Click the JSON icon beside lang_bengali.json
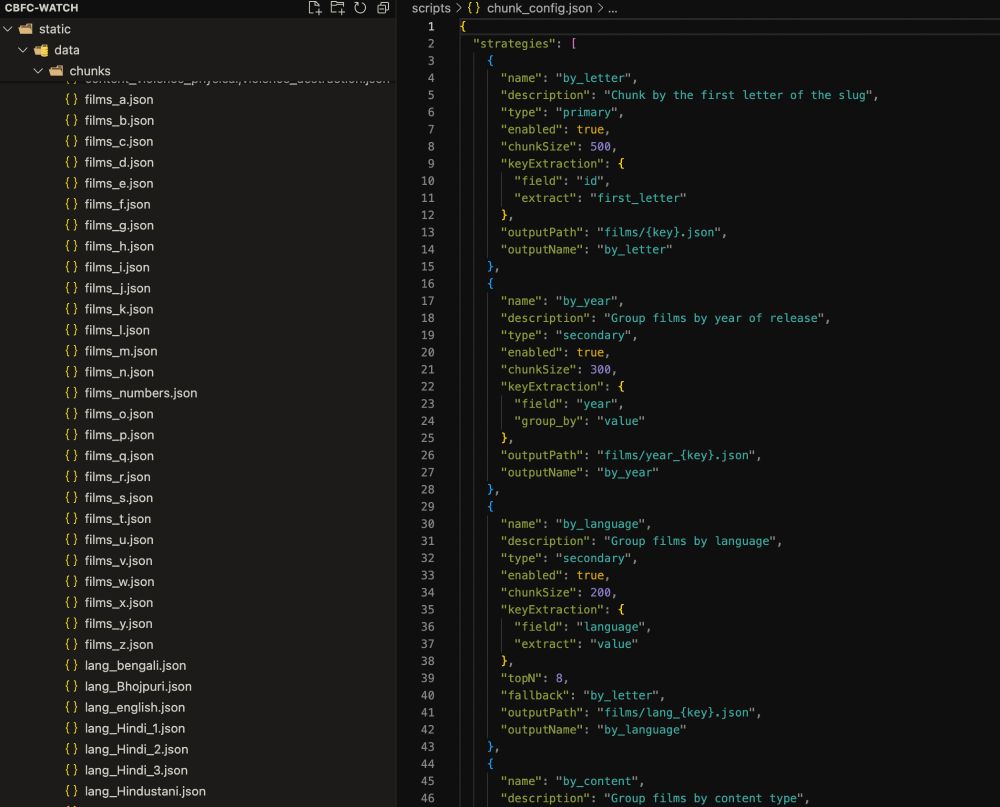This screenshot has width=1000, height=807. (x=71, y=665)
